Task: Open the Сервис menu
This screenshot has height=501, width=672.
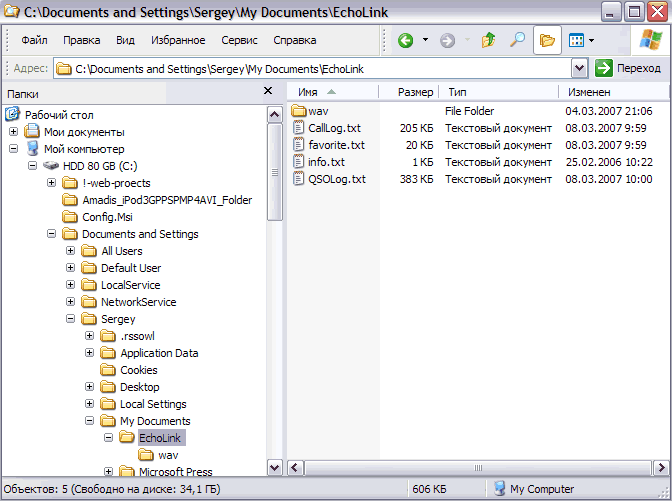Action: click(239, 40)
